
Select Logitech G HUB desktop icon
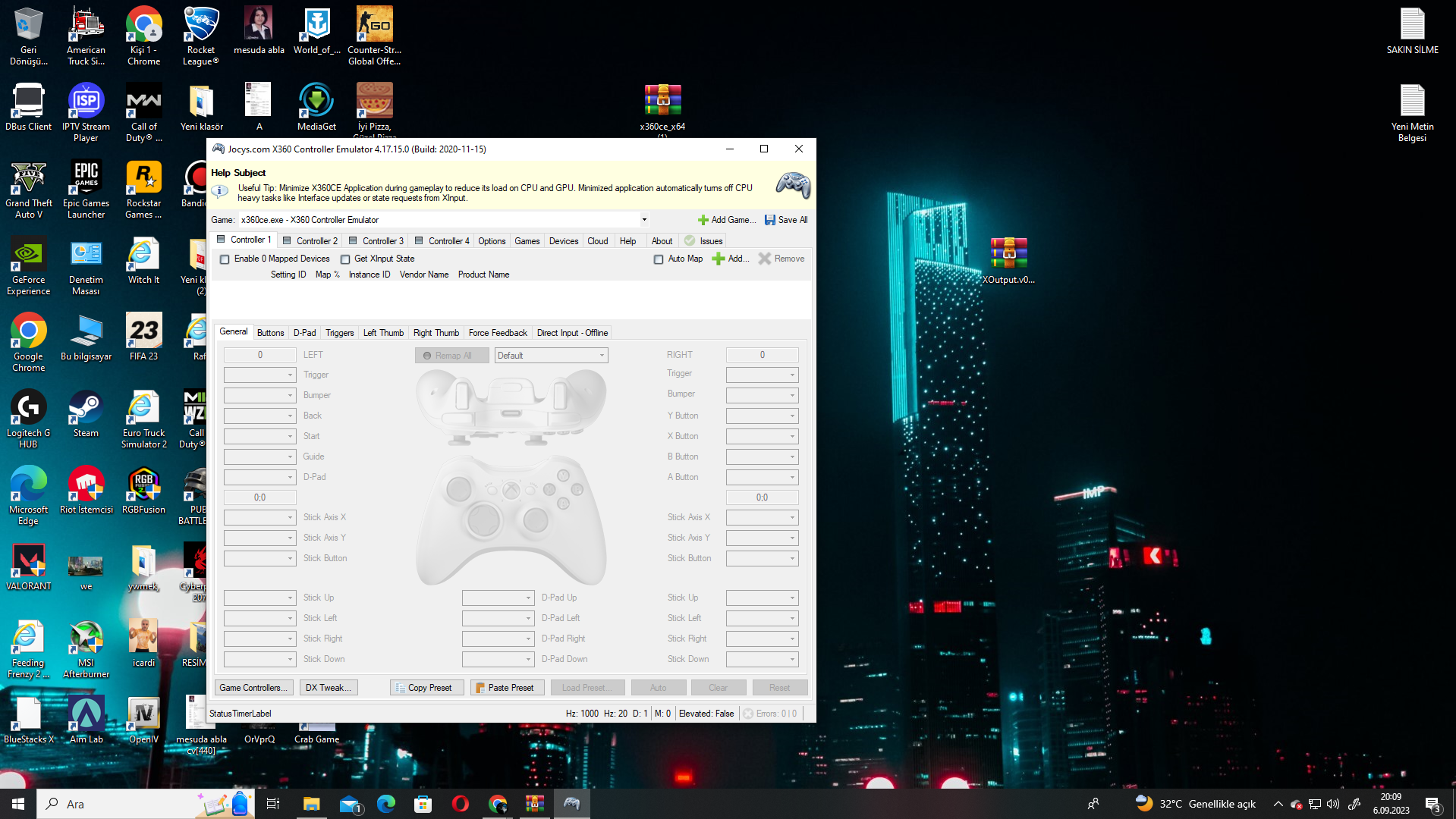[x=28, y=419]
